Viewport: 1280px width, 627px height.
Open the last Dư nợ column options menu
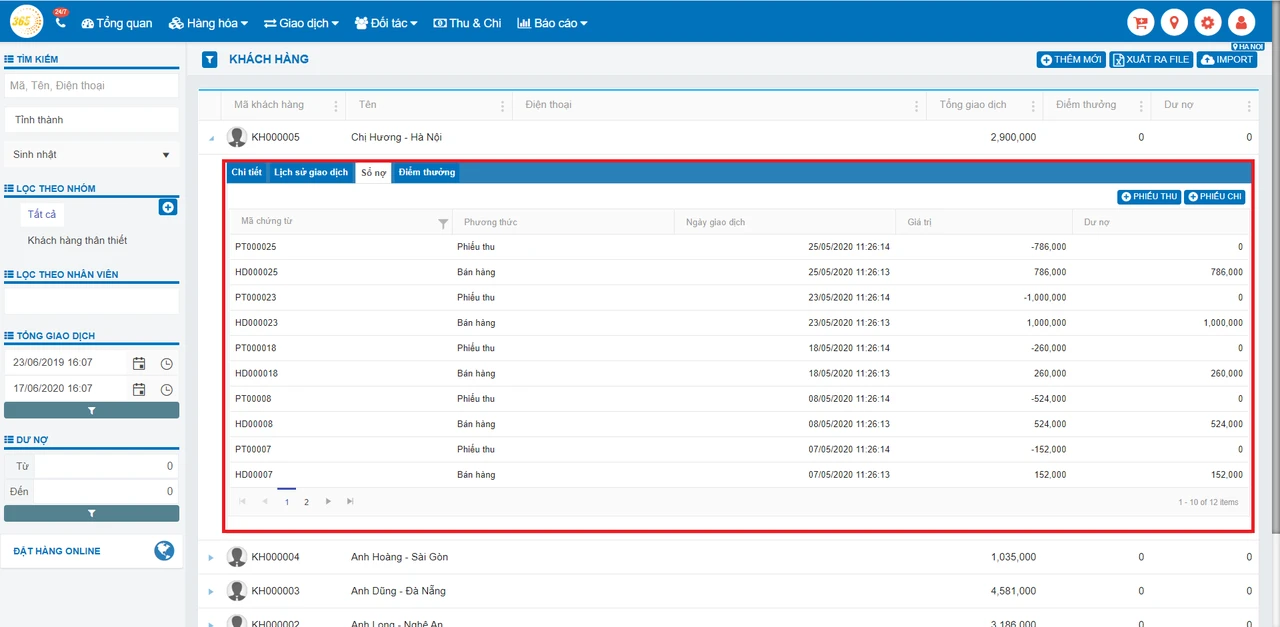tap(1249, 106)
